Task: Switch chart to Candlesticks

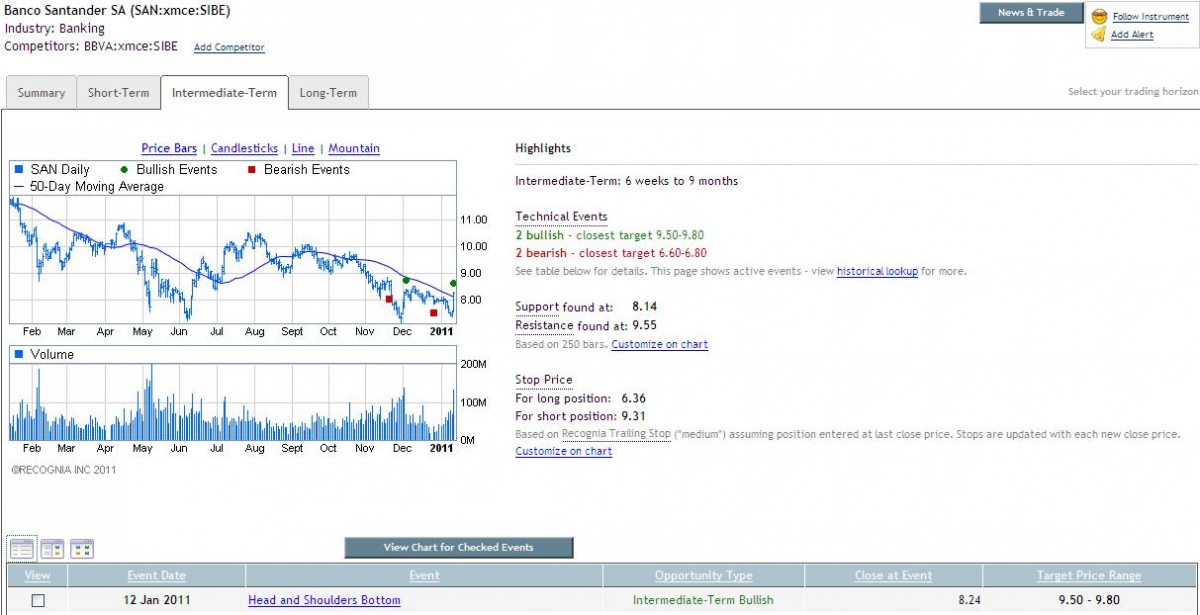Action: [x=244, y=148]
